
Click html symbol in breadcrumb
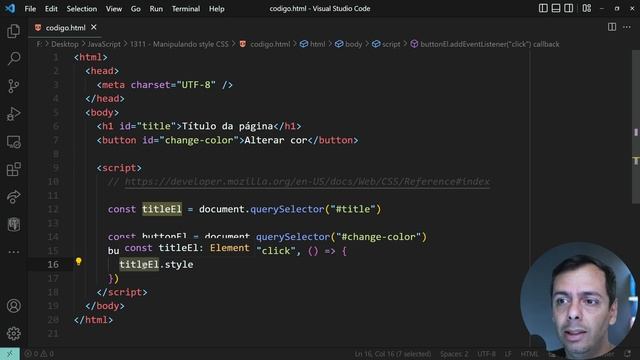tap(317, 44)
